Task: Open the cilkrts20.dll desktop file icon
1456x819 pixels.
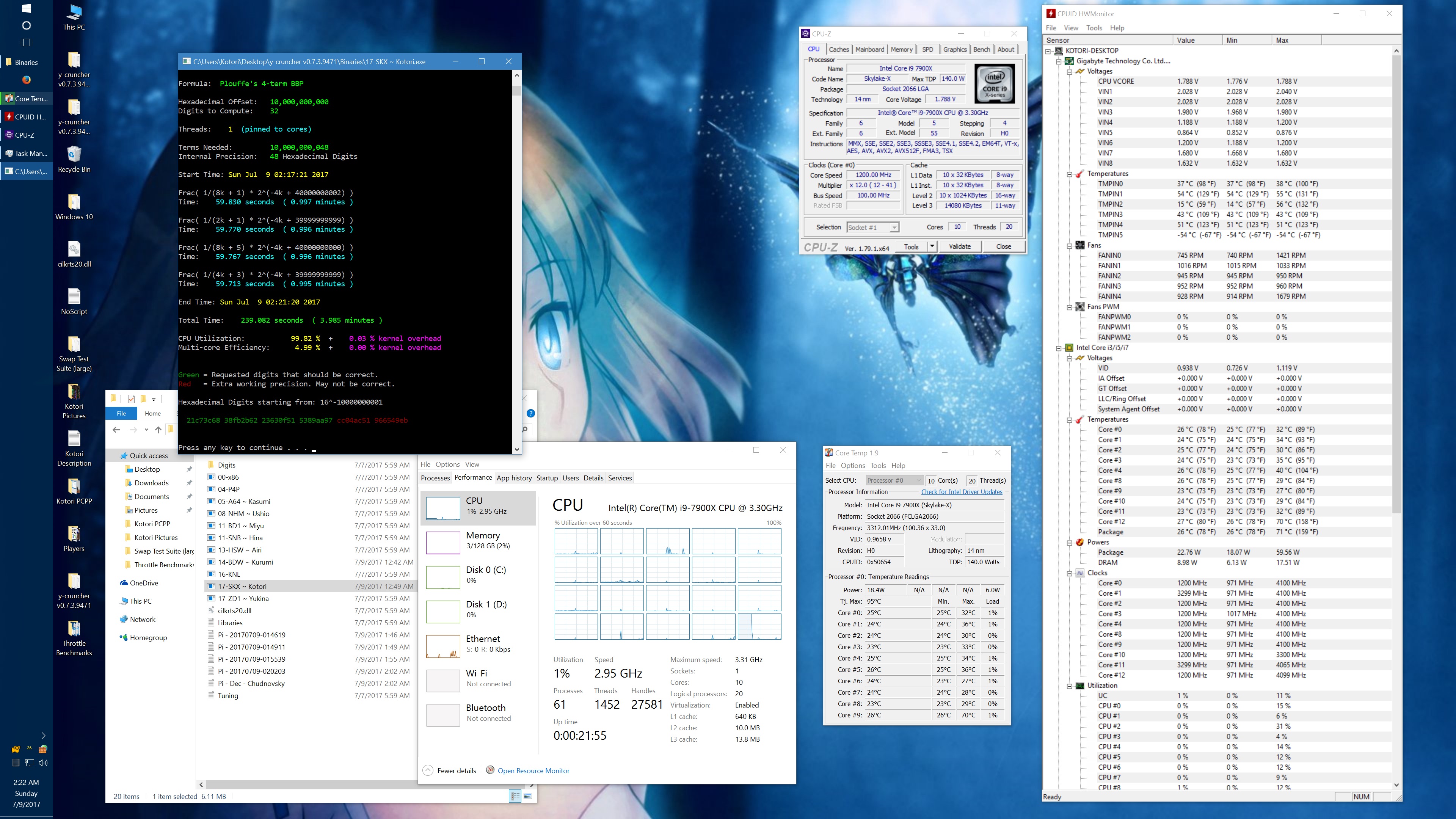Action: [74, 250]
